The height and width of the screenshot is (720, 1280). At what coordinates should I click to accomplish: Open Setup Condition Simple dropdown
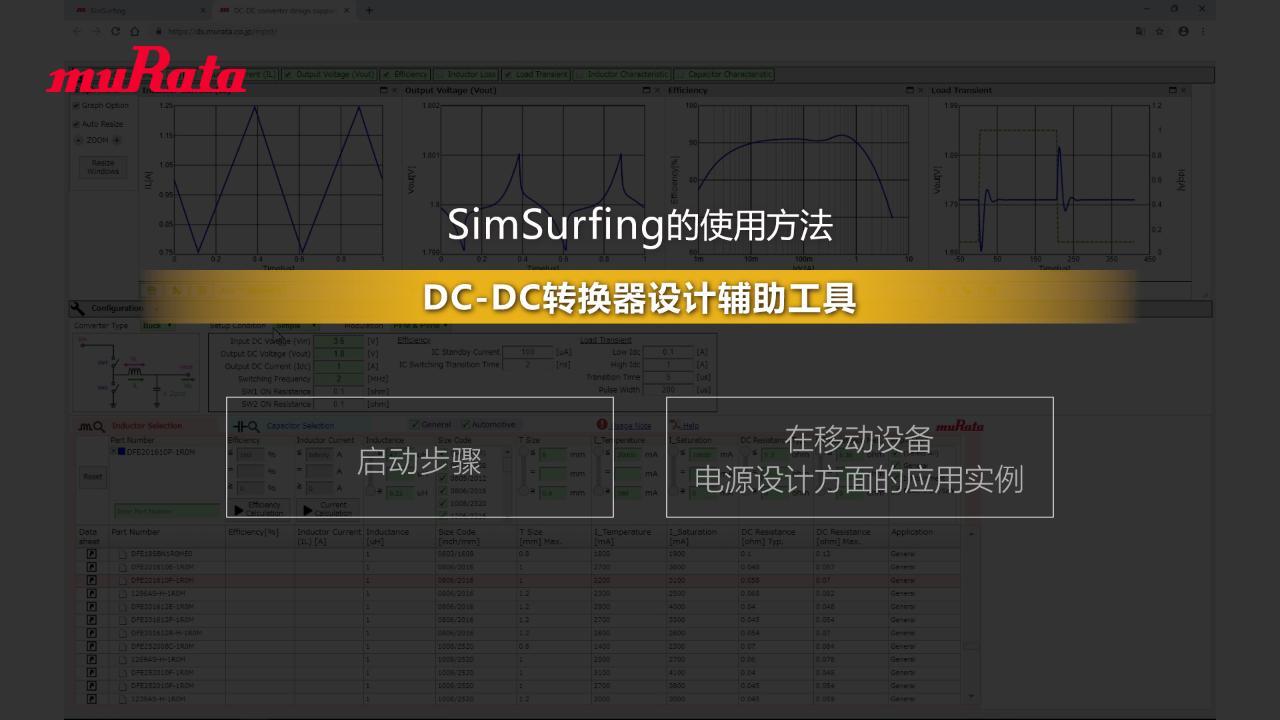(296, 325)
